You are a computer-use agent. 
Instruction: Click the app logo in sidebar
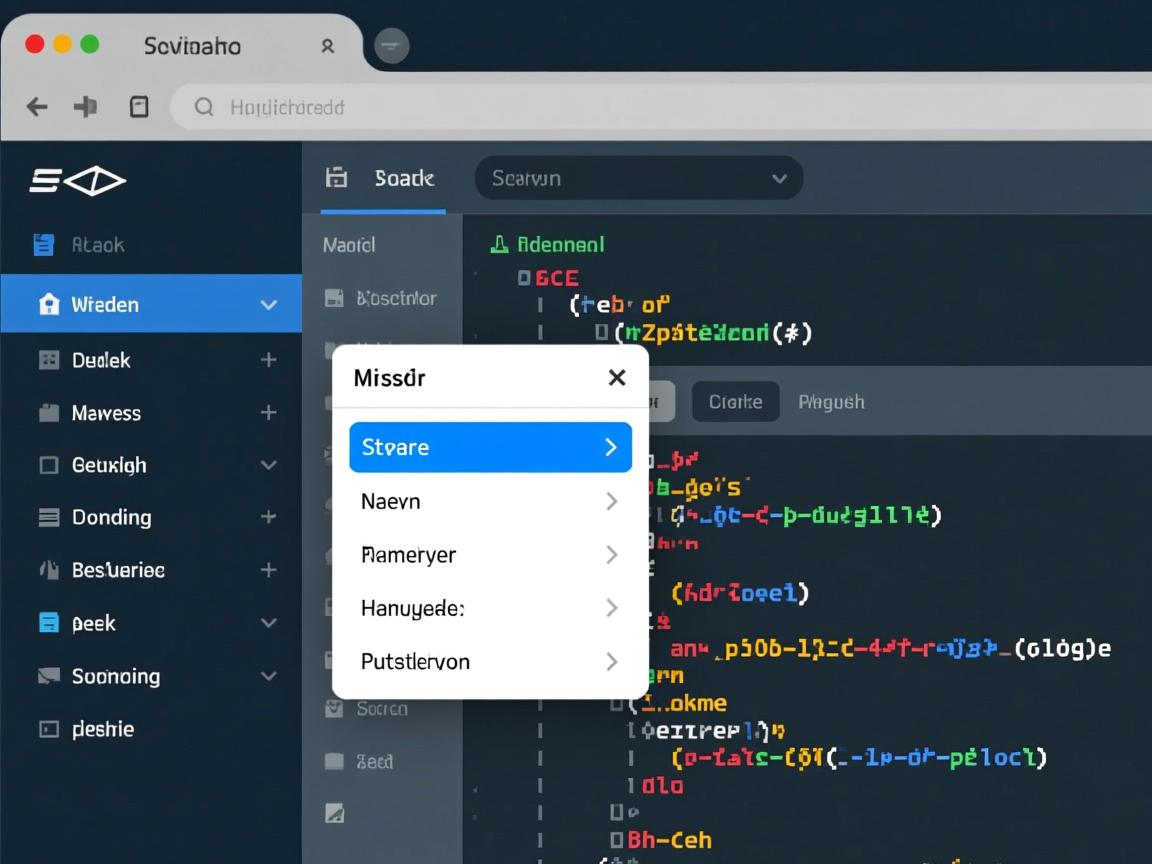tap(77, 181)
